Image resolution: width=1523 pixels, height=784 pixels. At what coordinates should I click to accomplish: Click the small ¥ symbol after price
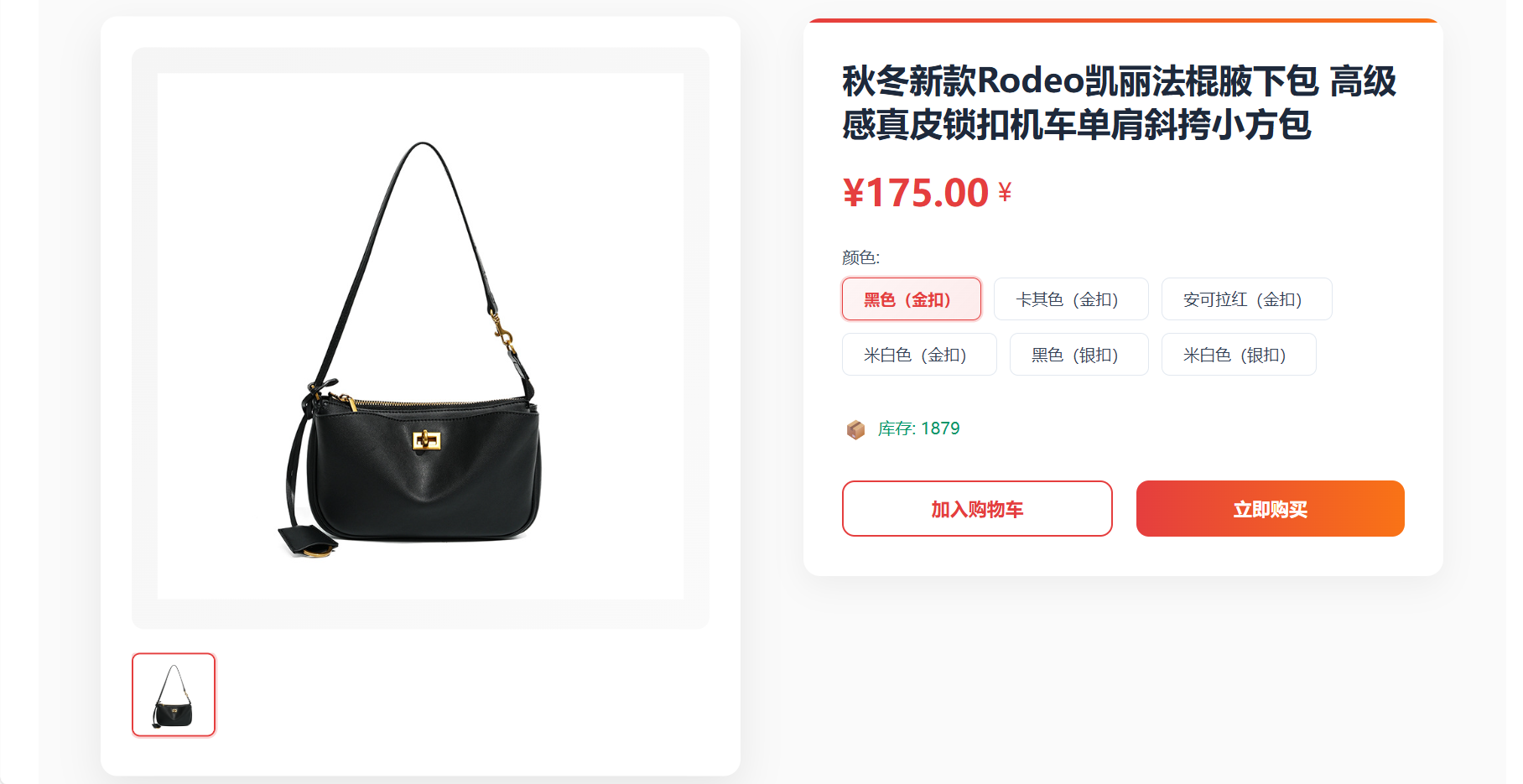(1005, 193)
